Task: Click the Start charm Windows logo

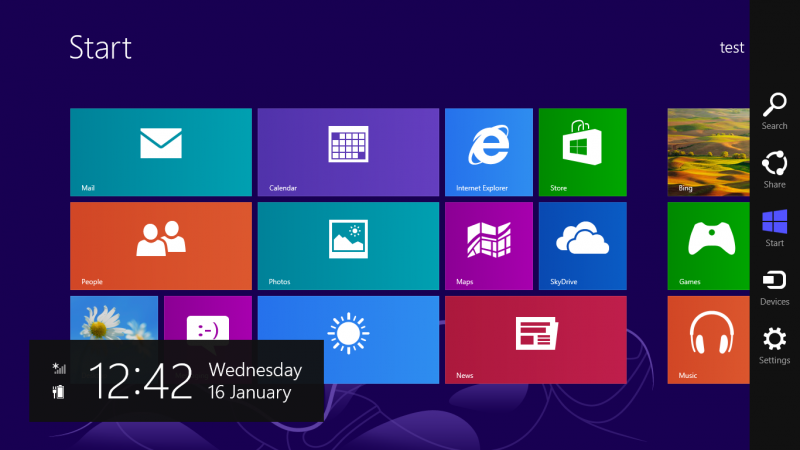Action: click(x=774, y=227)
